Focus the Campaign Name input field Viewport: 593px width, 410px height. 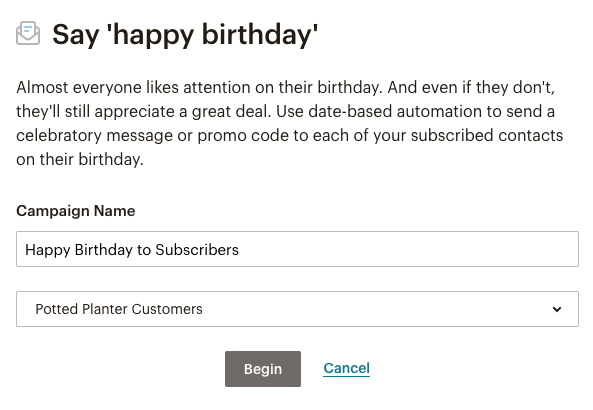coord(297,249)
